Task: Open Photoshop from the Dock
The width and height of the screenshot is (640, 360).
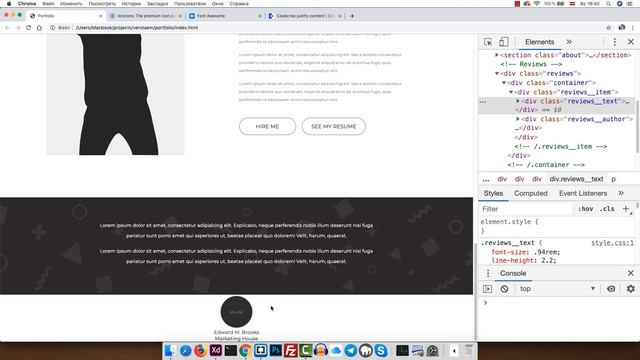Action: click(x=276, y=350)
